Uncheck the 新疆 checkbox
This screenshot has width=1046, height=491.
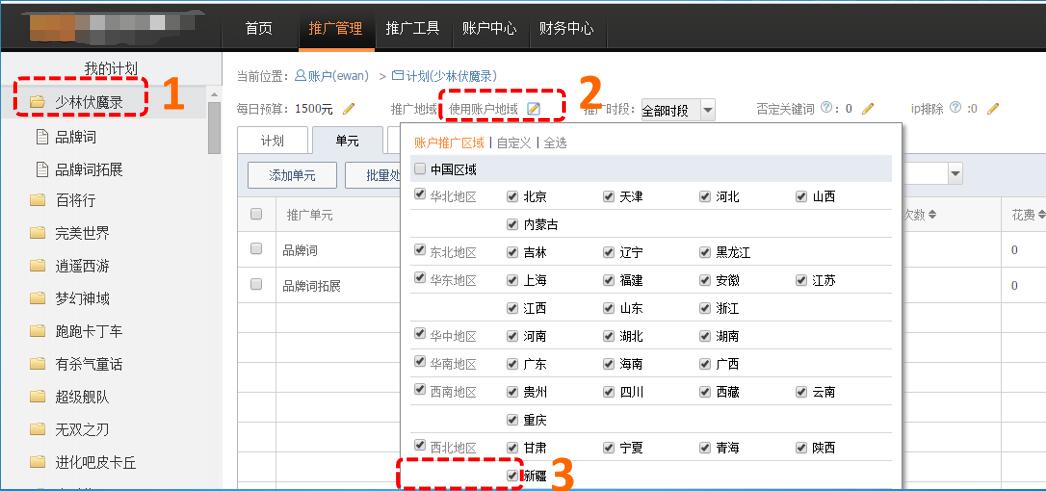click(512, 476)
